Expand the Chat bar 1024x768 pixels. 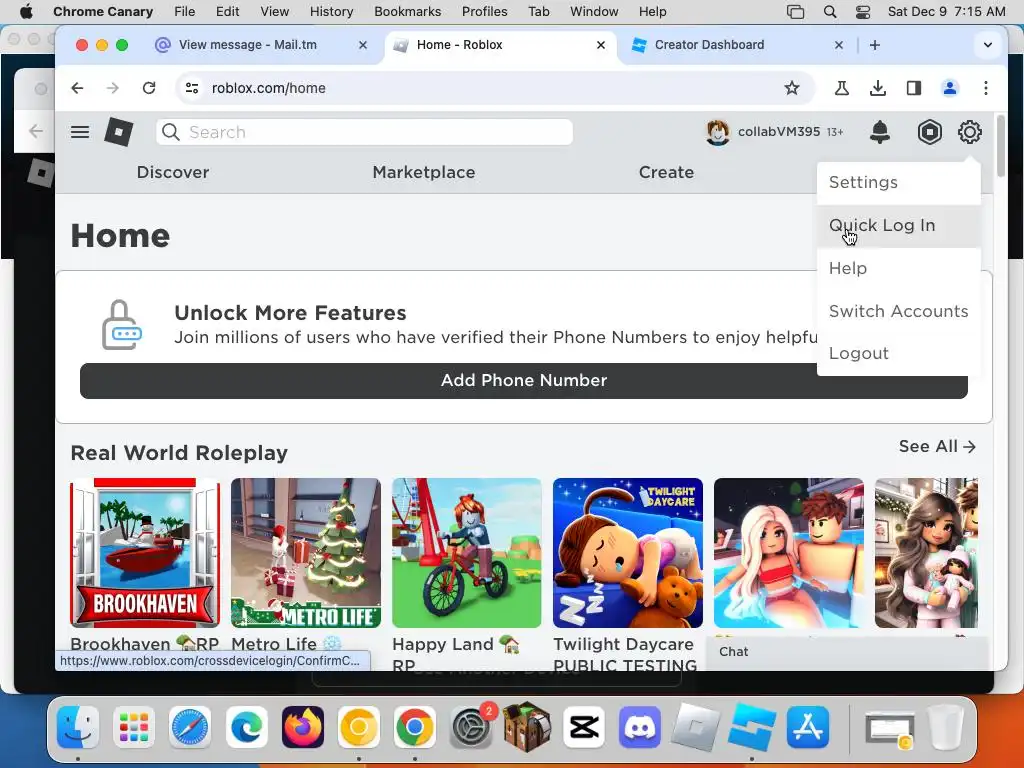[x=848, y=652]
